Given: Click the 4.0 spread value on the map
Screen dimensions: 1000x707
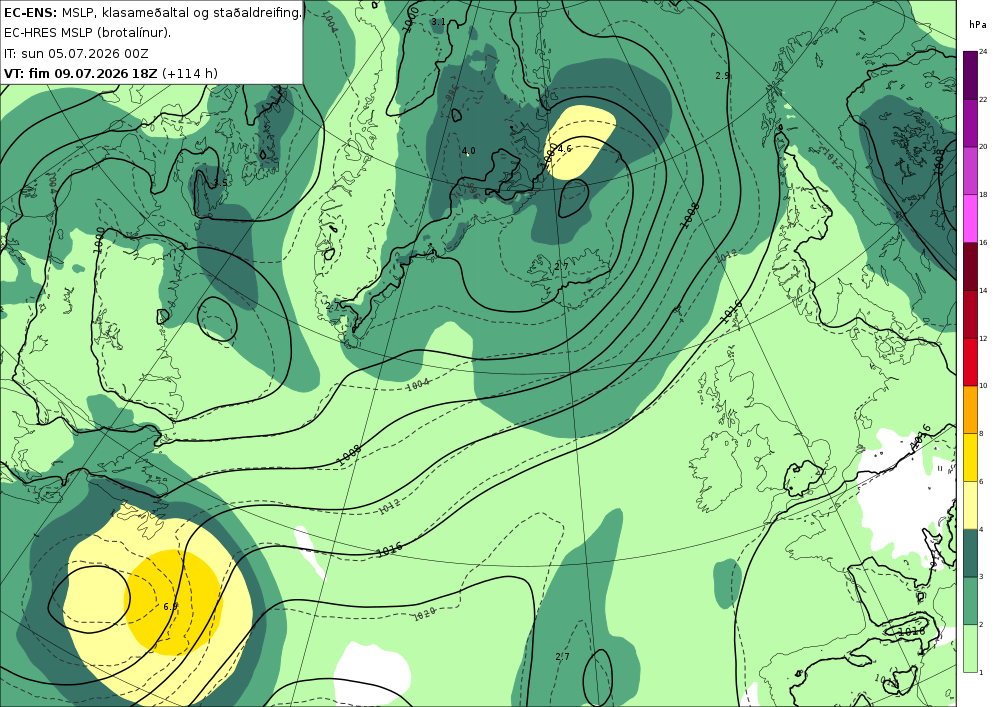Looking at the screenshot, I should pyautogui.click(x=468, y=151).
